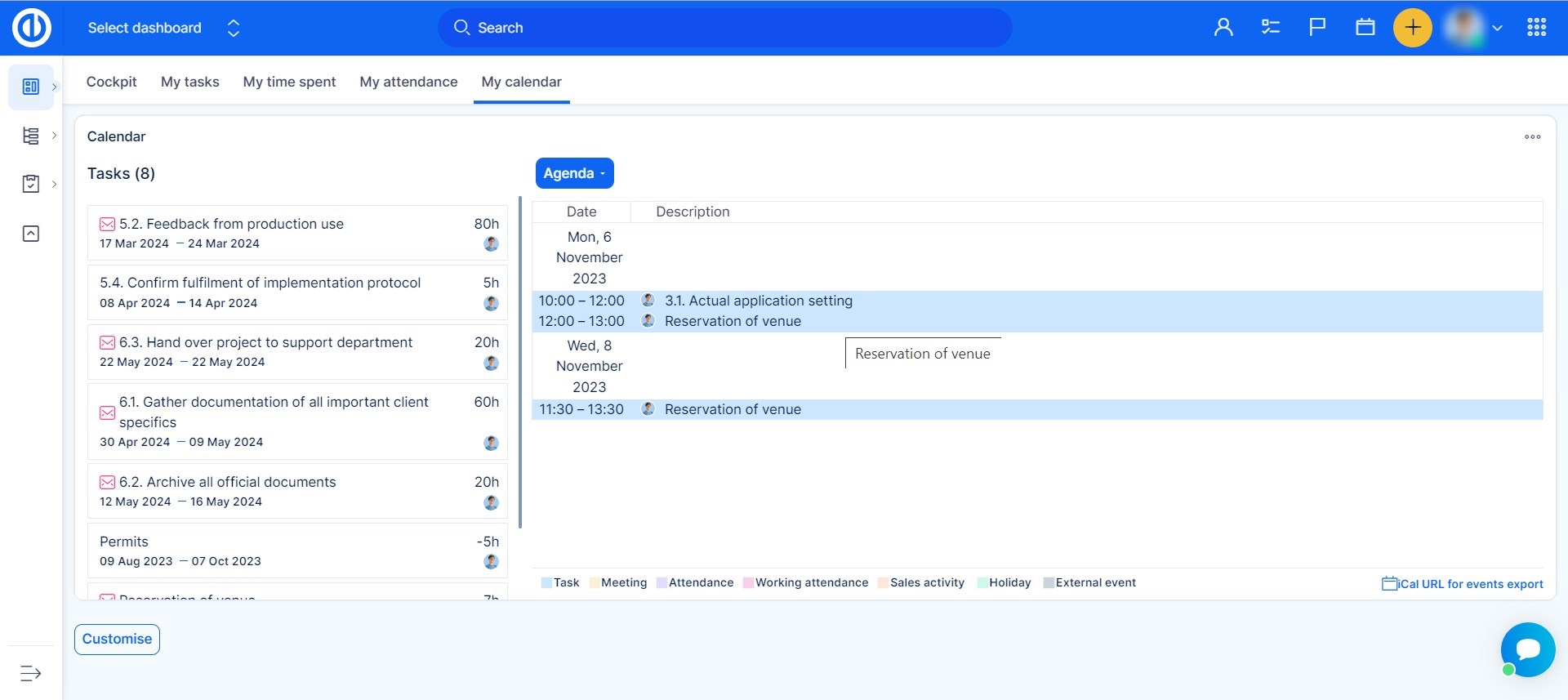This screenshot has height=700, width=1568.
Task: Switch to the My tasks tab
Action: click(x=189, y=82)
